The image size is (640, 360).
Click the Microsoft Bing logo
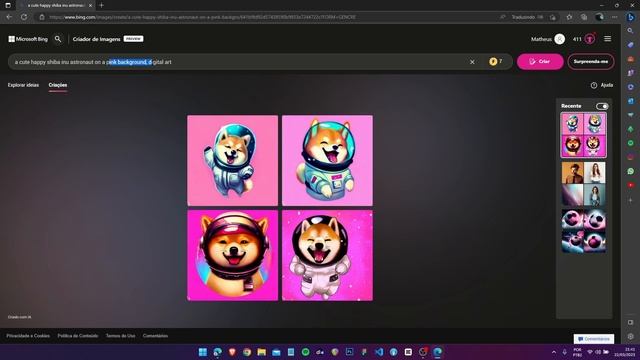[x=28, y=39]
